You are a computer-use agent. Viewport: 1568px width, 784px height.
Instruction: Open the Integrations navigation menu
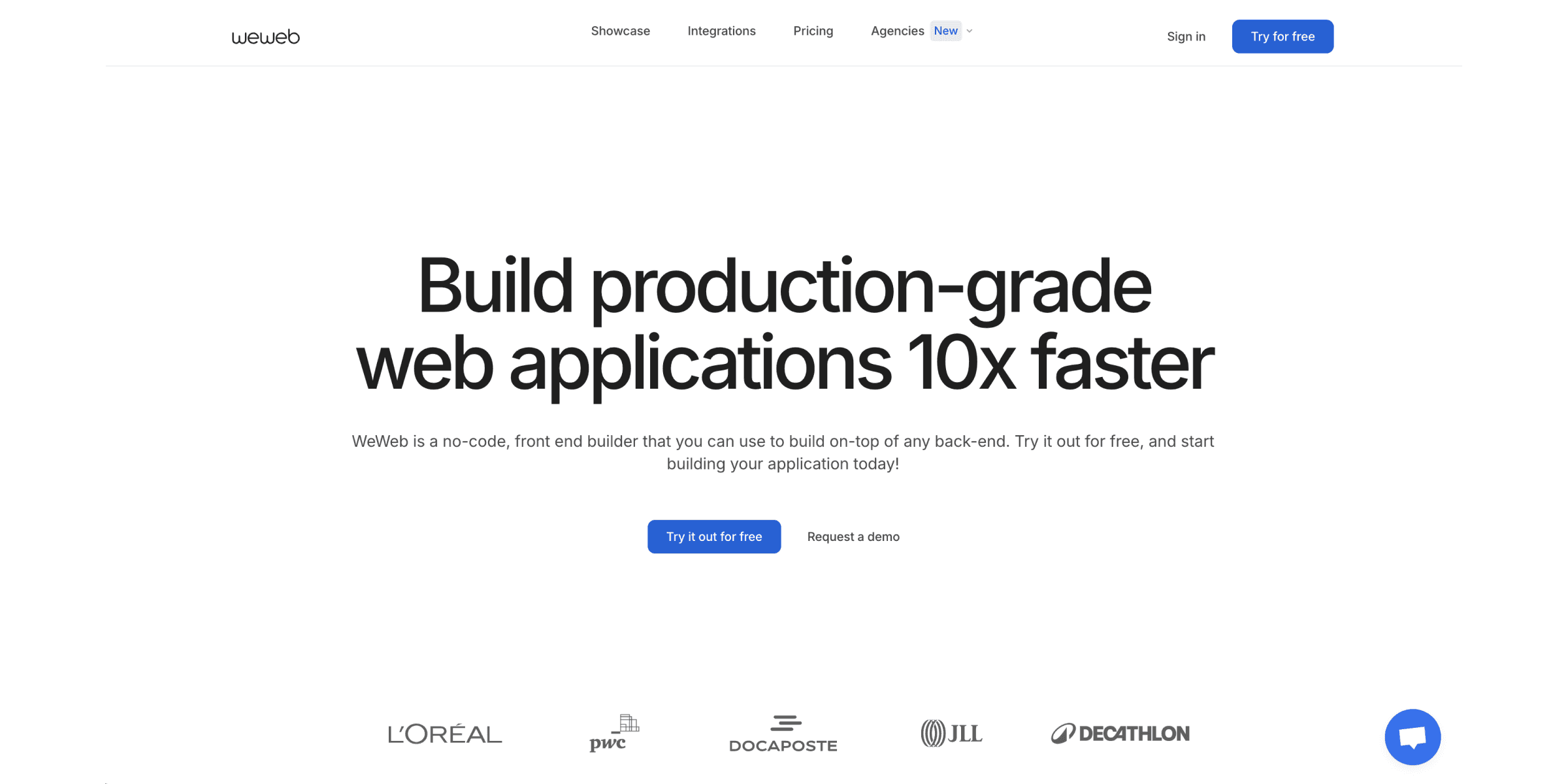[721, 30]
